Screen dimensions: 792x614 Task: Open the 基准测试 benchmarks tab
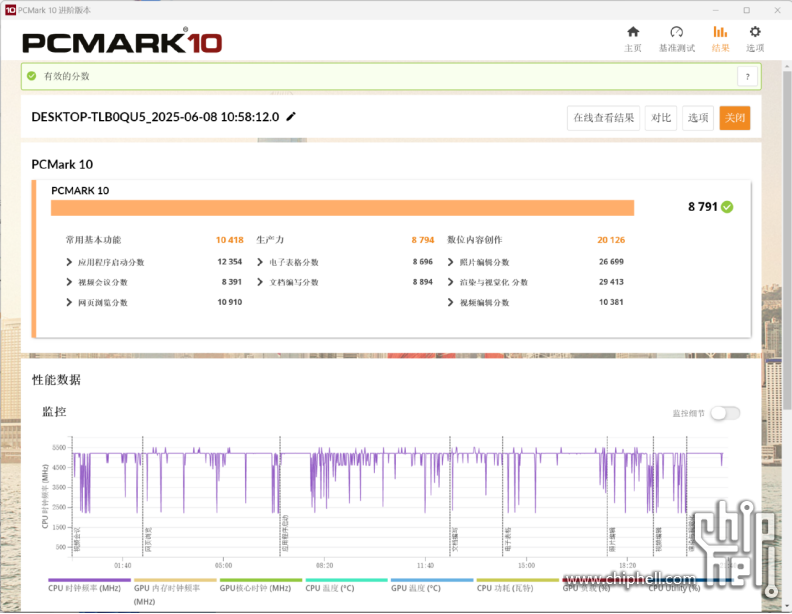[x=677, y=39]
